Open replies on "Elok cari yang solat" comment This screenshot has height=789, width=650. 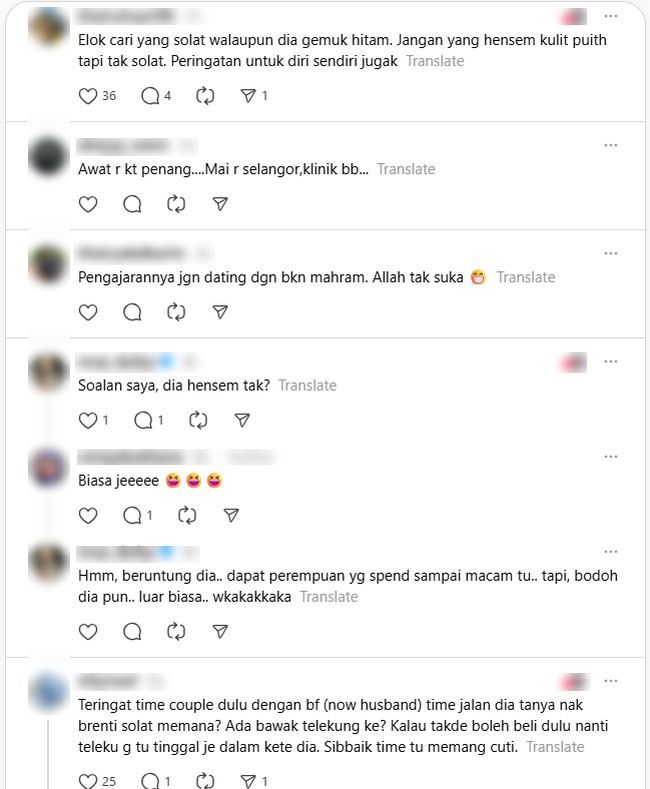[150, 96]
